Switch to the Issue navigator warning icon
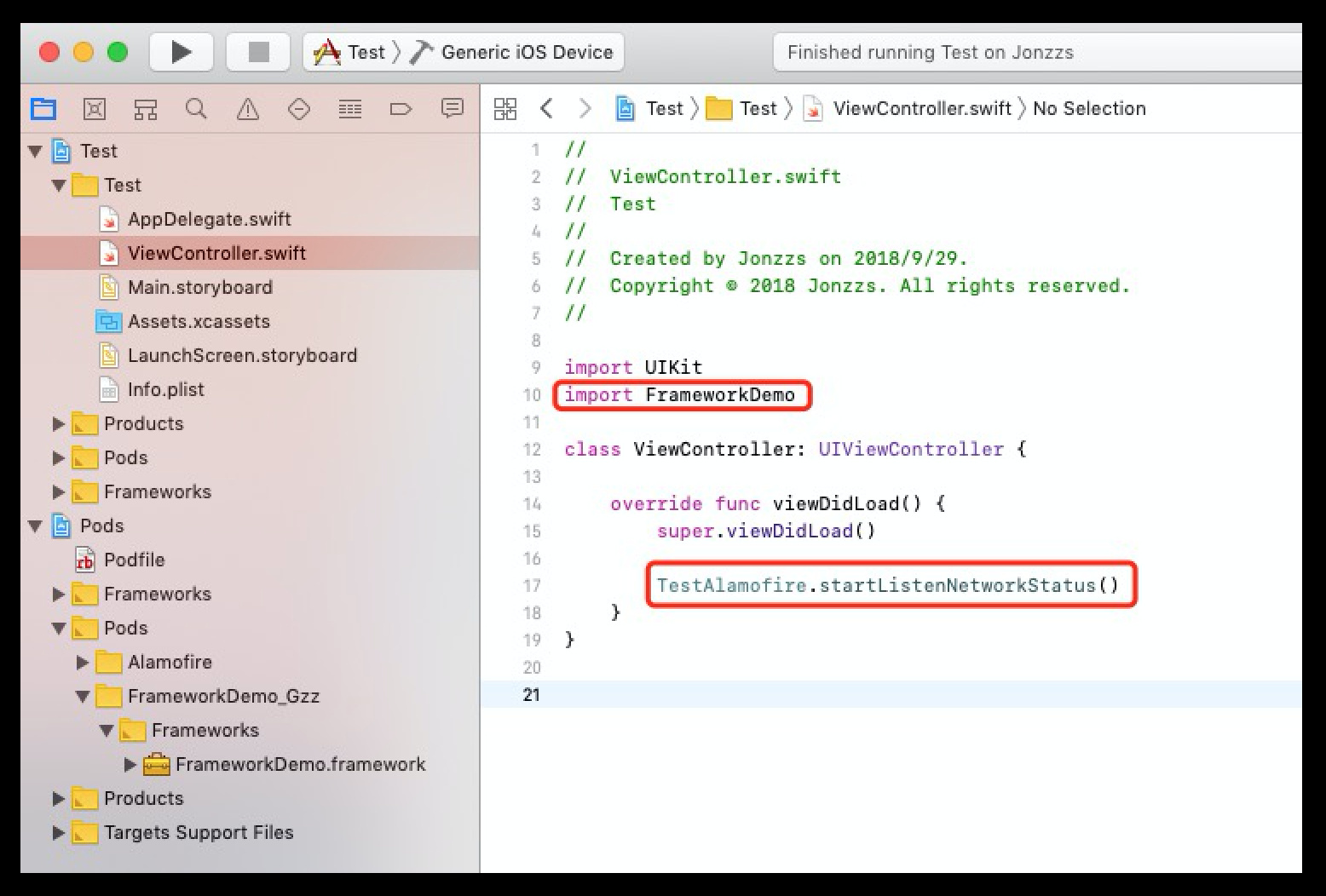This screenshot has width=1326, height=896. click(248, 109)
